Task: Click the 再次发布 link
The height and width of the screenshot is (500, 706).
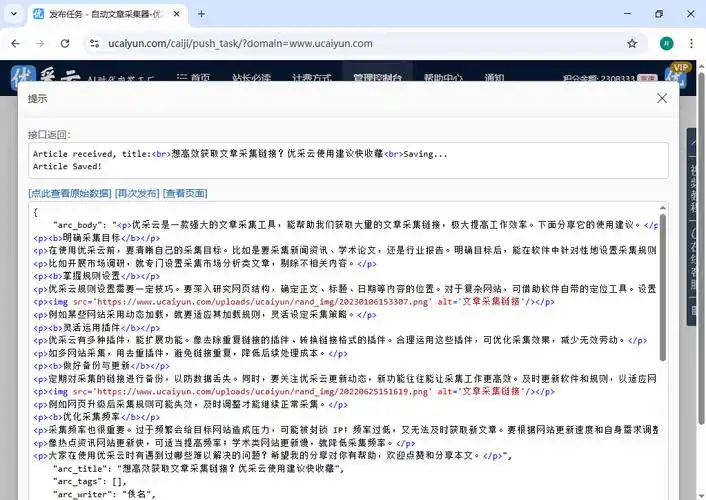Action: click(137, 193)
